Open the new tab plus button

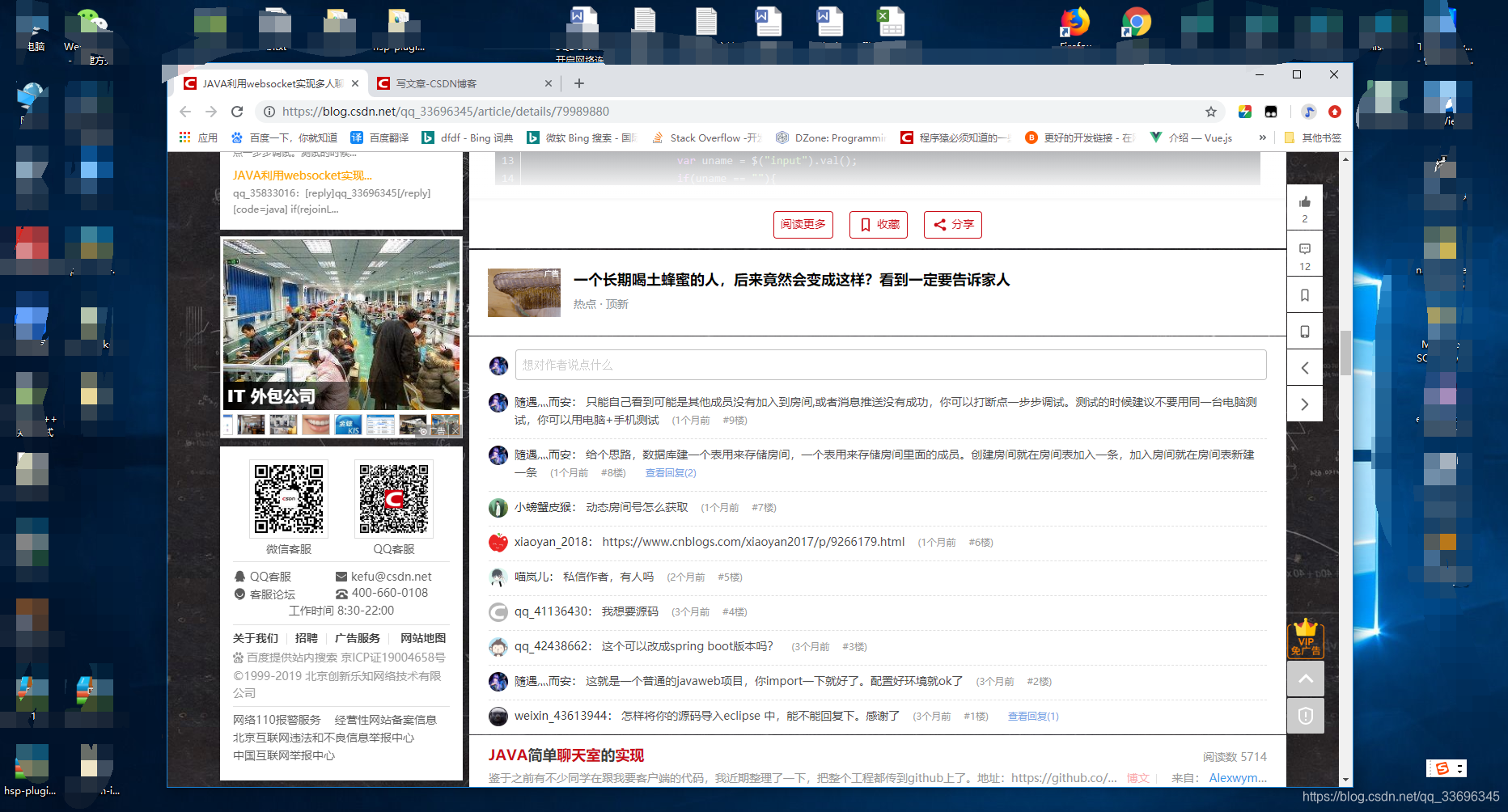pos(579,83)
